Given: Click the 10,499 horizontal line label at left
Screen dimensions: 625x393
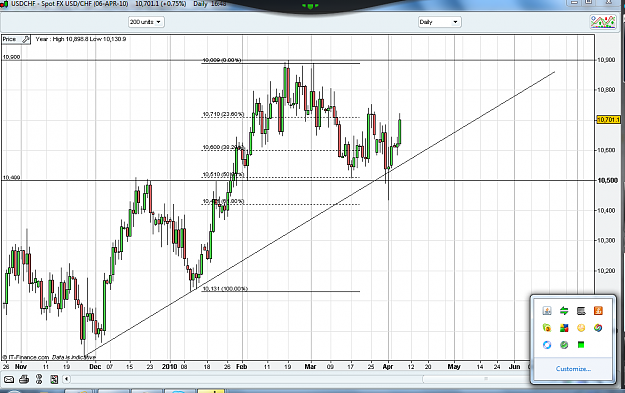Looking at the screenshot, I should pyautogui.click(x=11, y=177).
